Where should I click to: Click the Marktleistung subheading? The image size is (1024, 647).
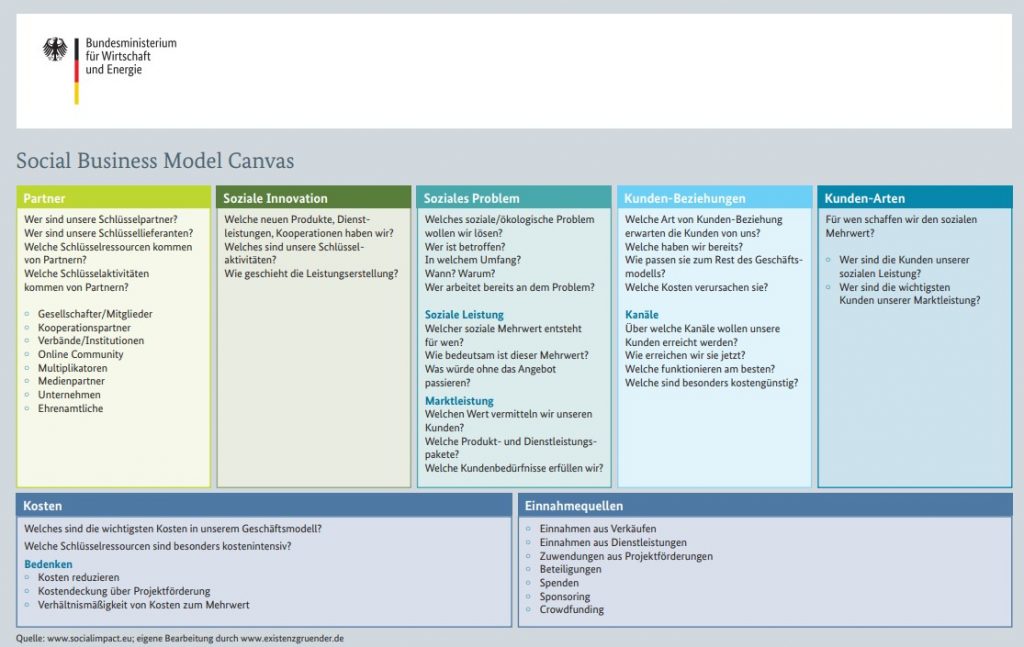click(459, 401)
